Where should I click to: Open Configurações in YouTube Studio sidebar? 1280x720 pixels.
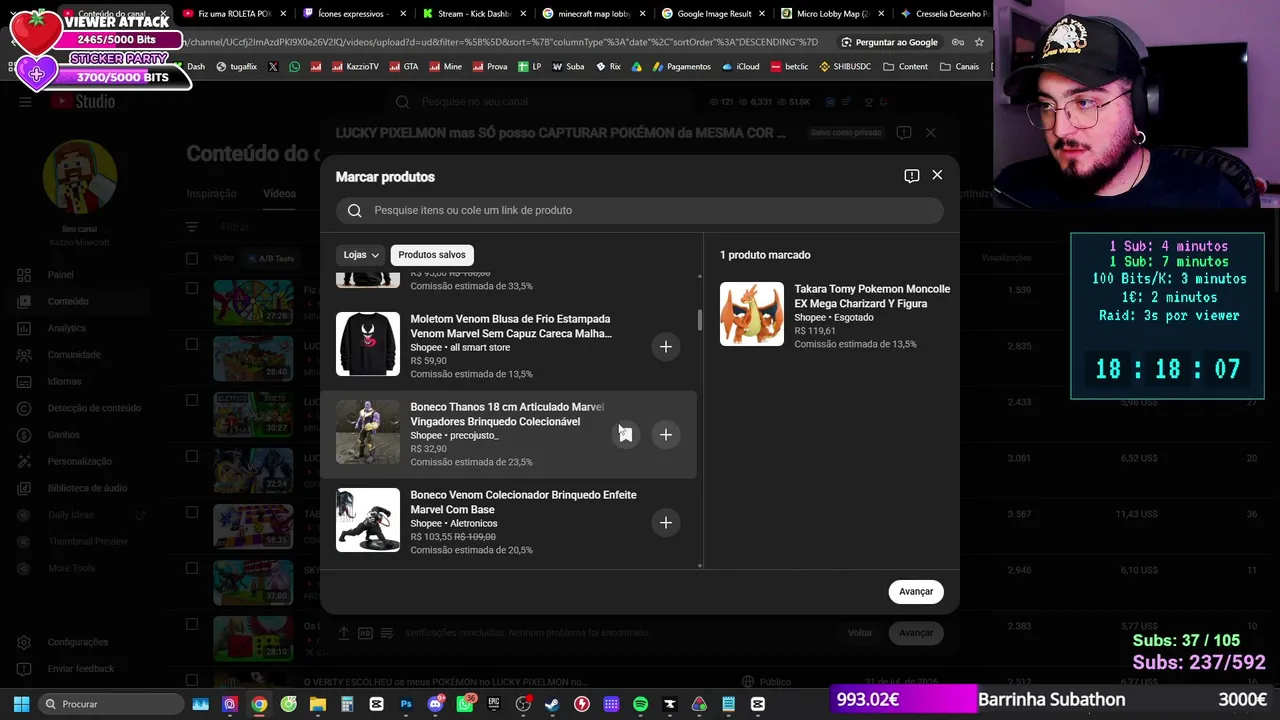pos(80,642)
